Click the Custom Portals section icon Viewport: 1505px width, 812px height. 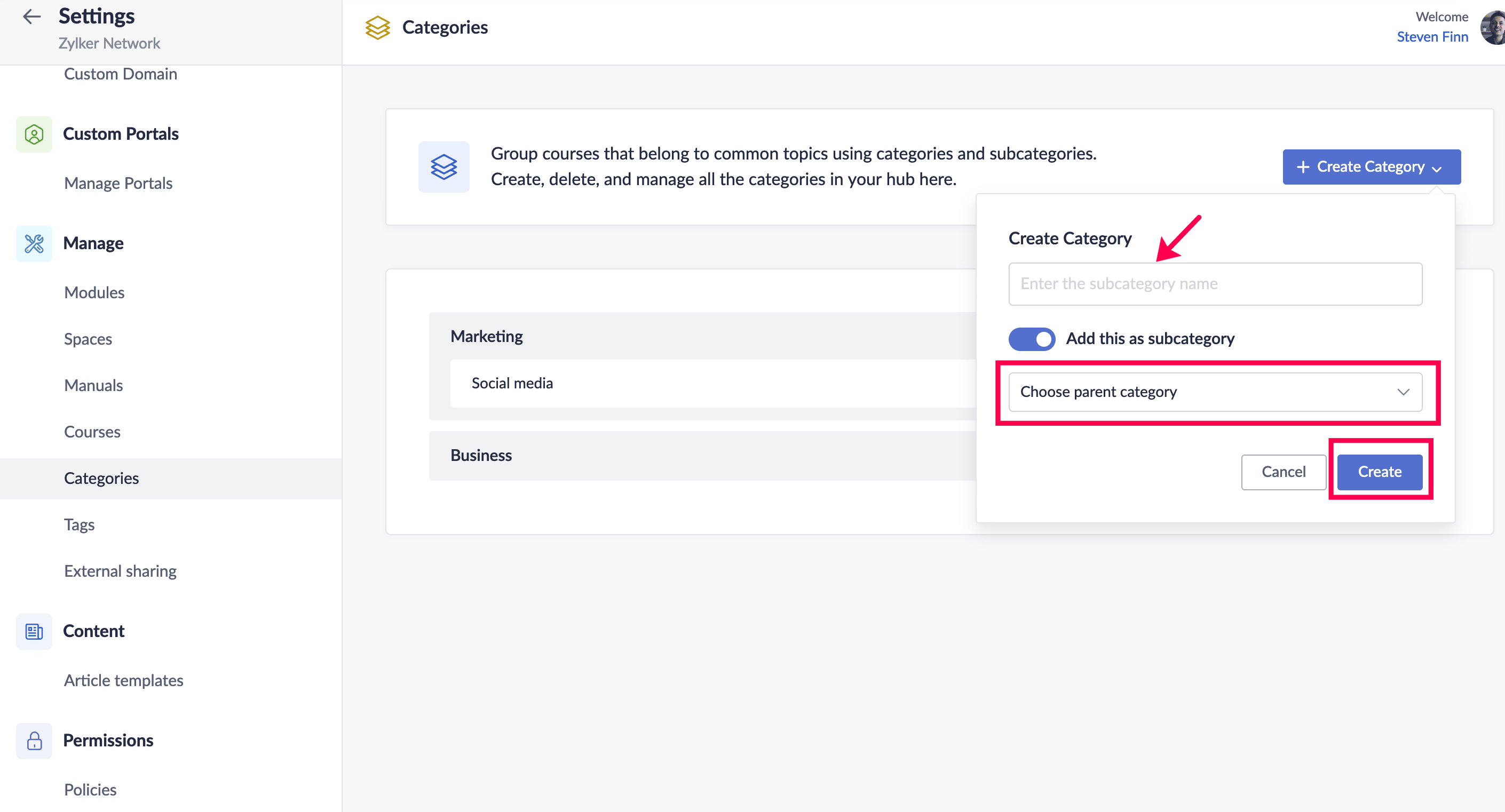[x=34, y=134]
